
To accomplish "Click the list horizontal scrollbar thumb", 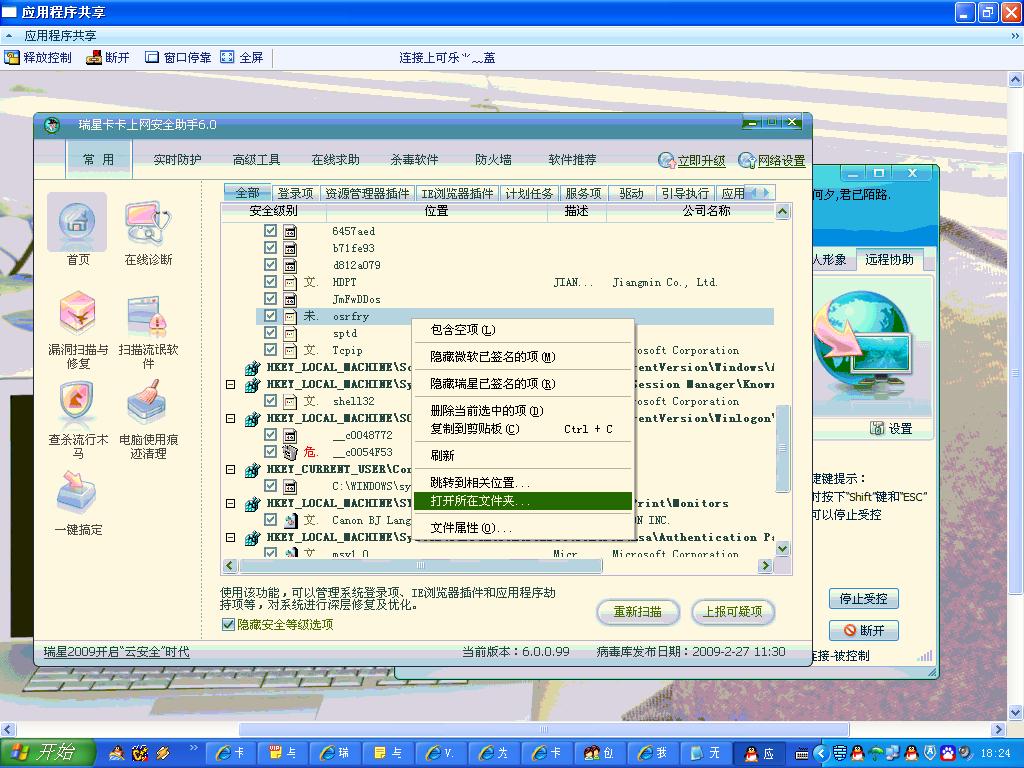I will click(x=421, y=566).
